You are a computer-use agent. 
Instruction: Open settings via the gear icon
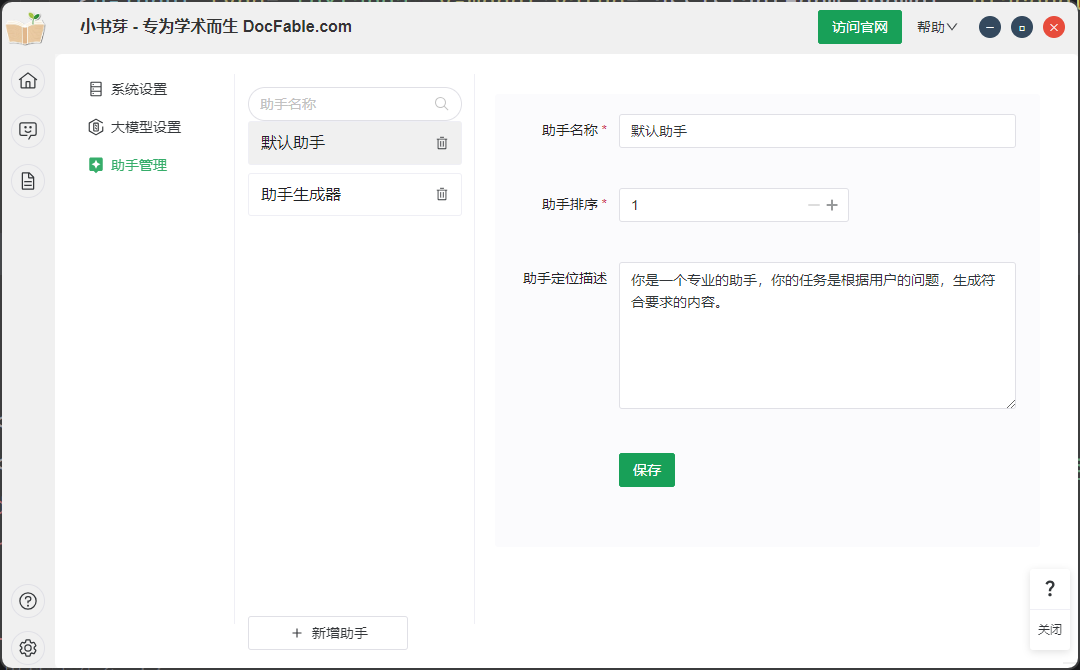[x=28, y=647]
